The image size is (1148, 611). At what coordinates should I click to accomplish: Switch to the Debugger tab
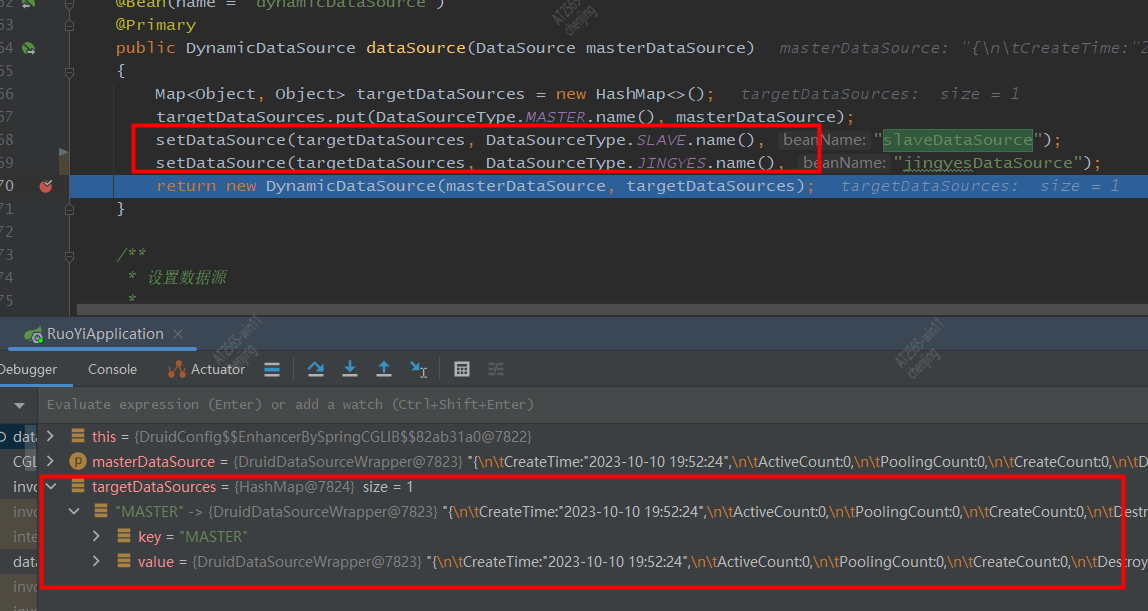(28, 370)
